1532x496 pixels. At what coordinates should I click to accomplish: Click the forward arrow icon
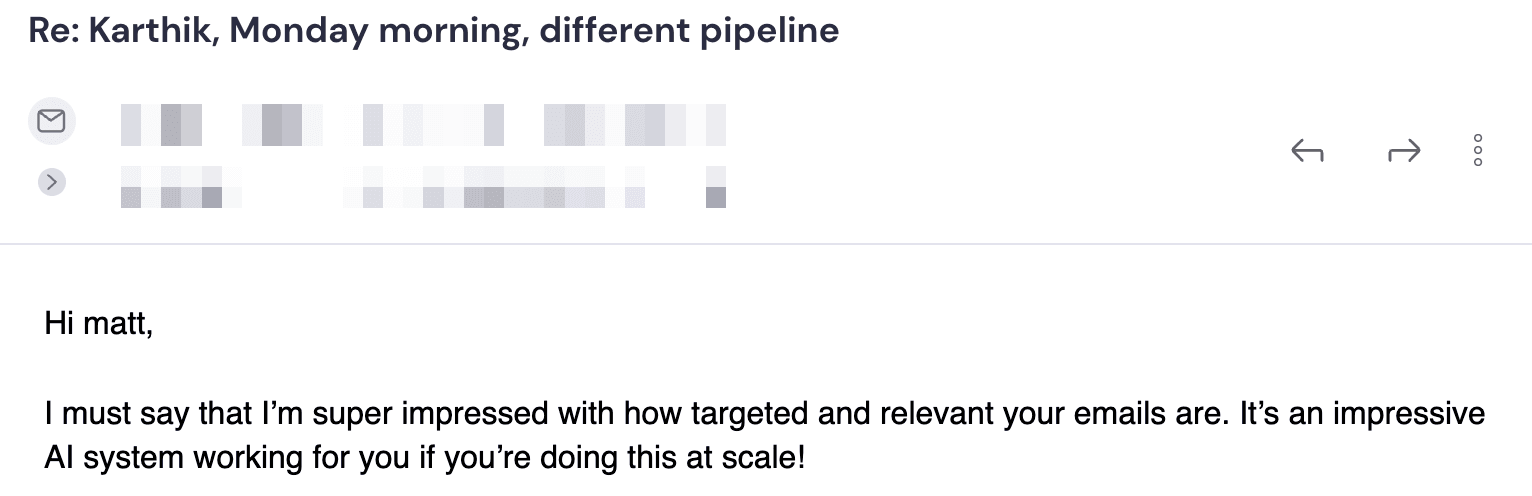tap(1404, 151)
